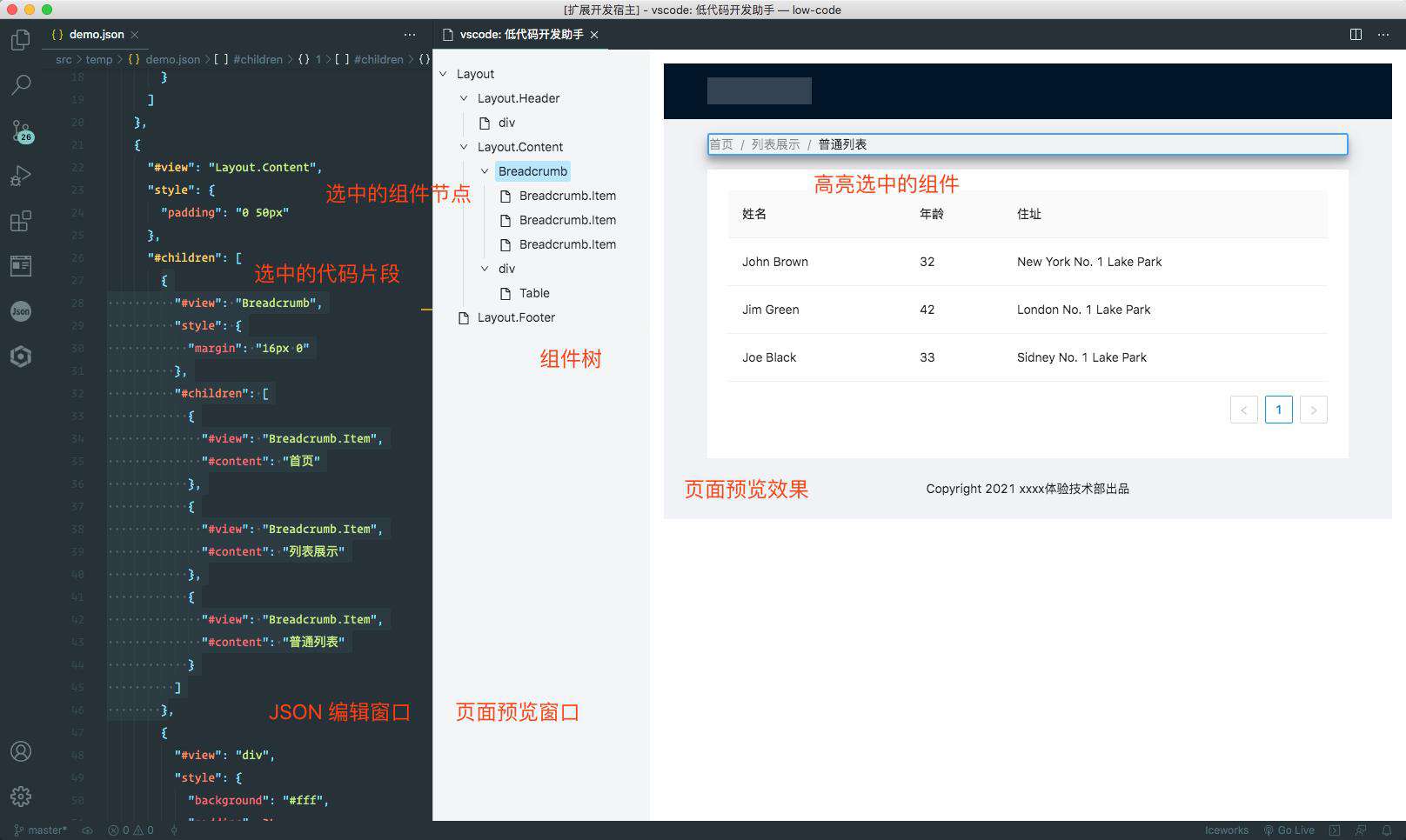The image size is (1406, 840).
Task: Click the age 42 table cell
Action: coord(927,310)
